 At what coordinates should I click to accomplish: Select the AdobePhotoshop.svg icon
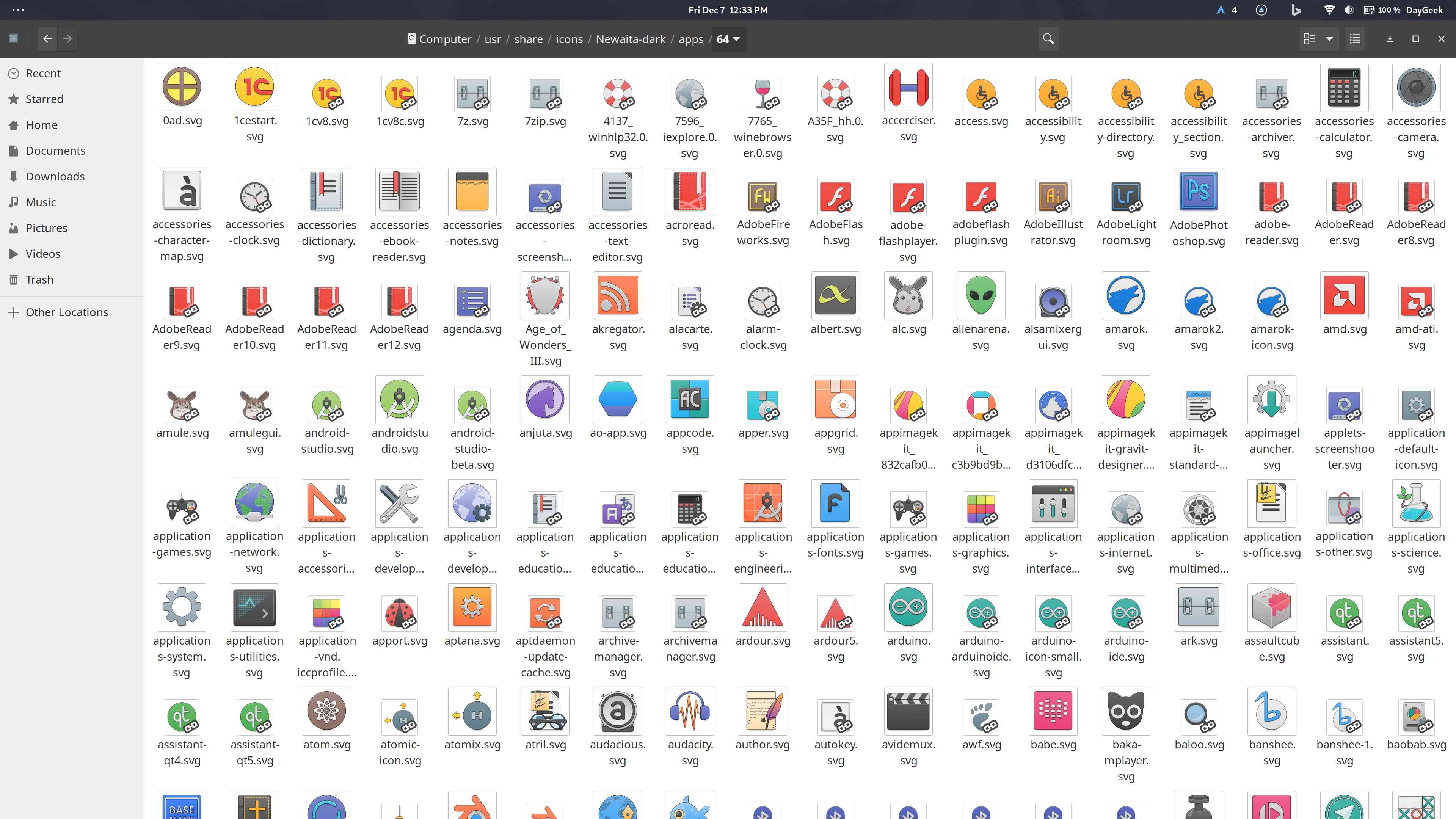click(x=1198, y=191)
